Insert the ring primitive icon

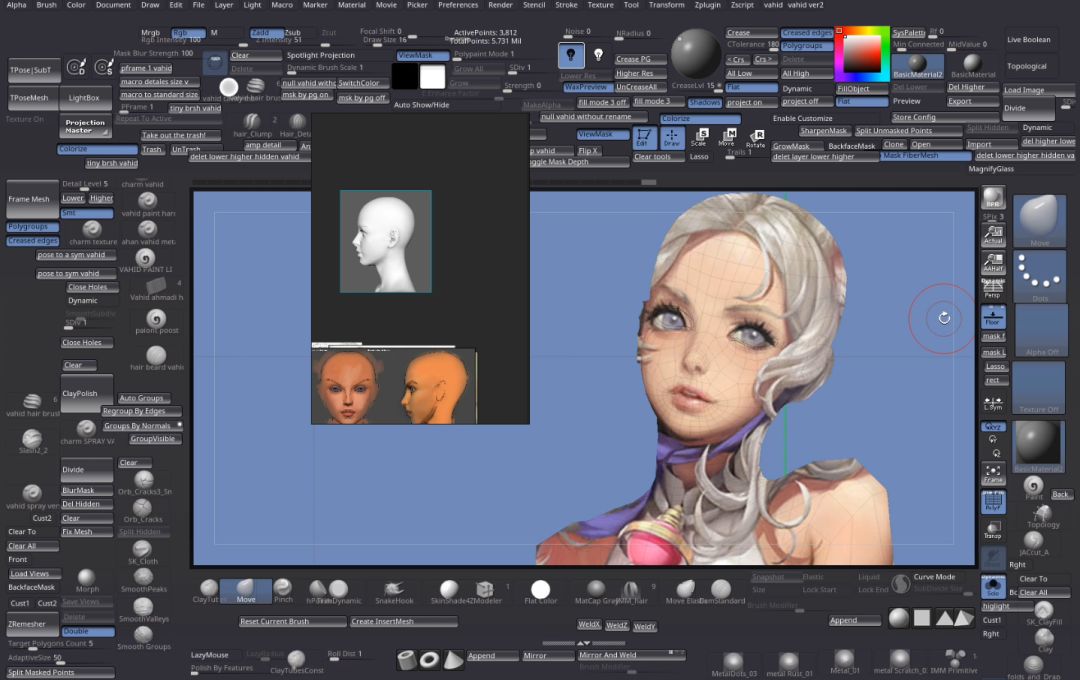pyautogui.click(x=429, y=660)
